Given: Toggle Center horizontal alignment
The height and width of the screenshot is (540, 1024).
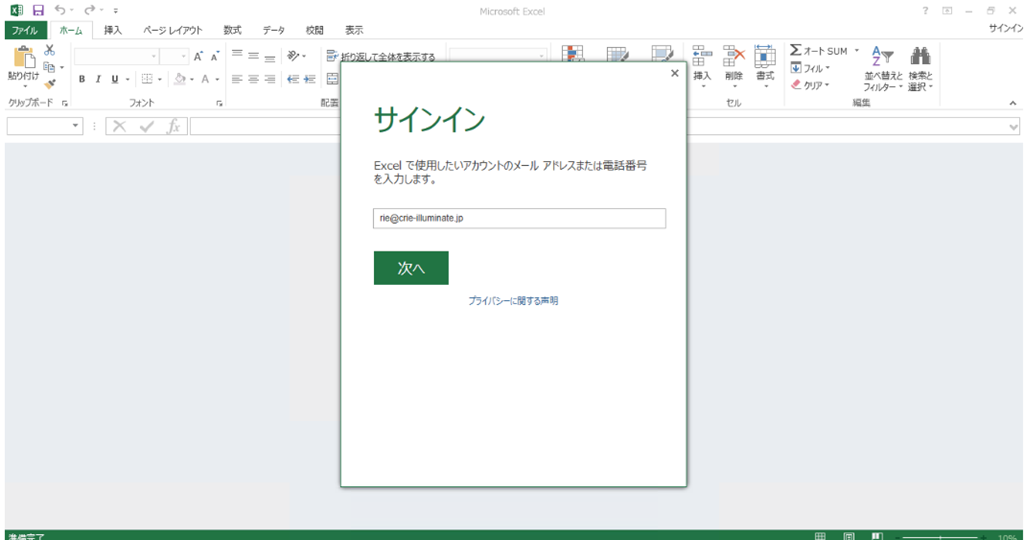Looking at the screenshot, I should pyautogui.click(x=253, y=79).
